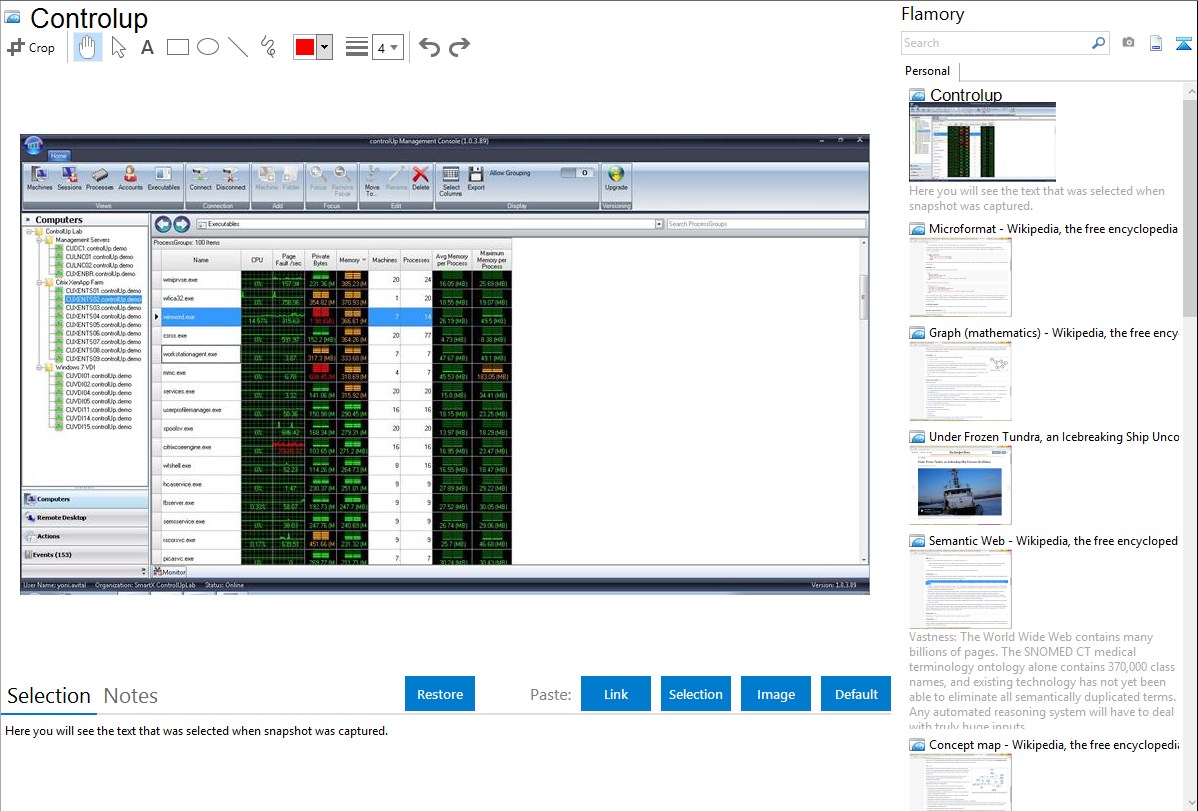Click the Machines view icon in ControlUp
Screen dimensions: 1198x811
click(40, 179)
